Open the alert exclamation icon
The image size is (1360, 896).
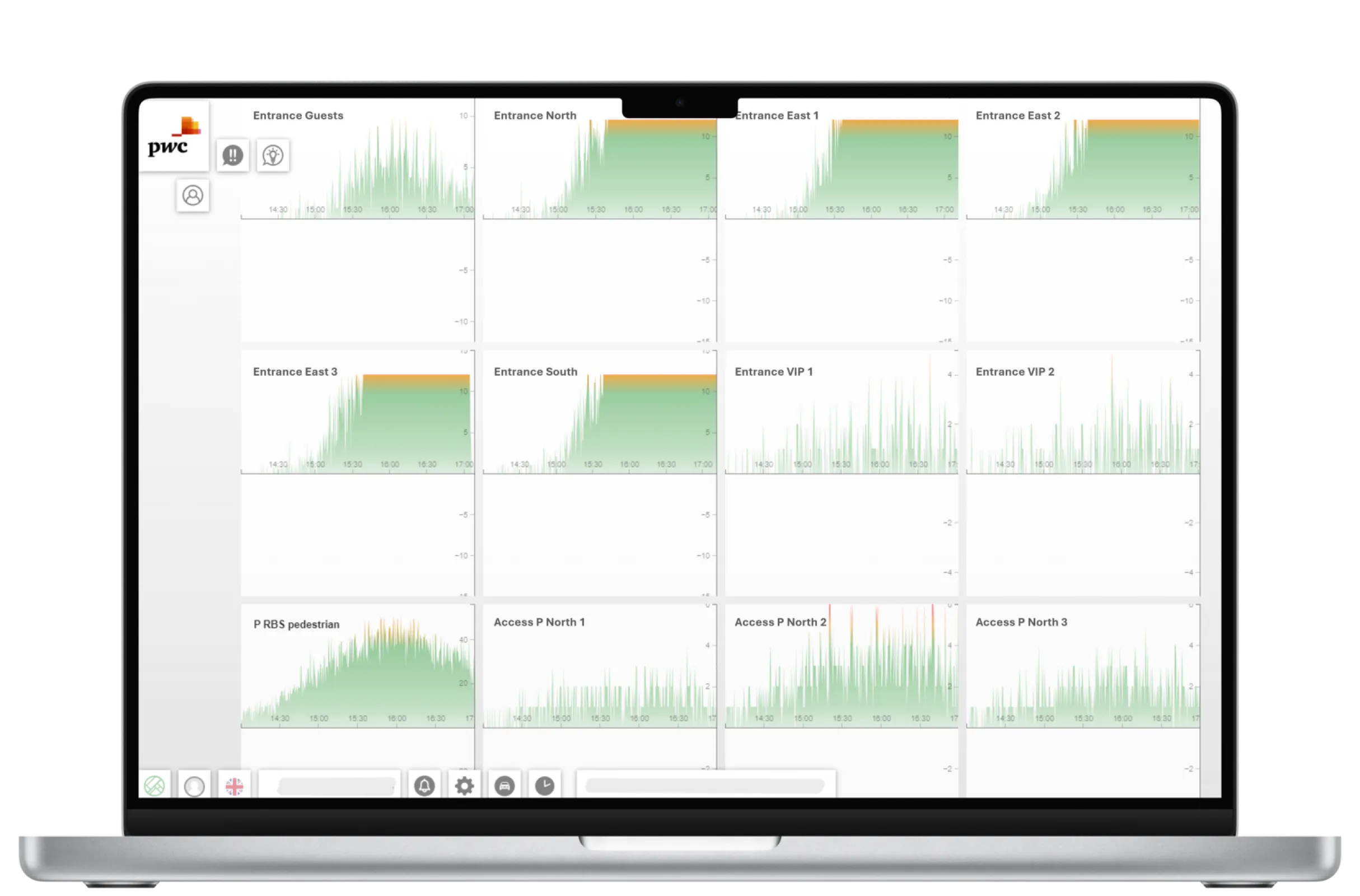coord(232,156)
